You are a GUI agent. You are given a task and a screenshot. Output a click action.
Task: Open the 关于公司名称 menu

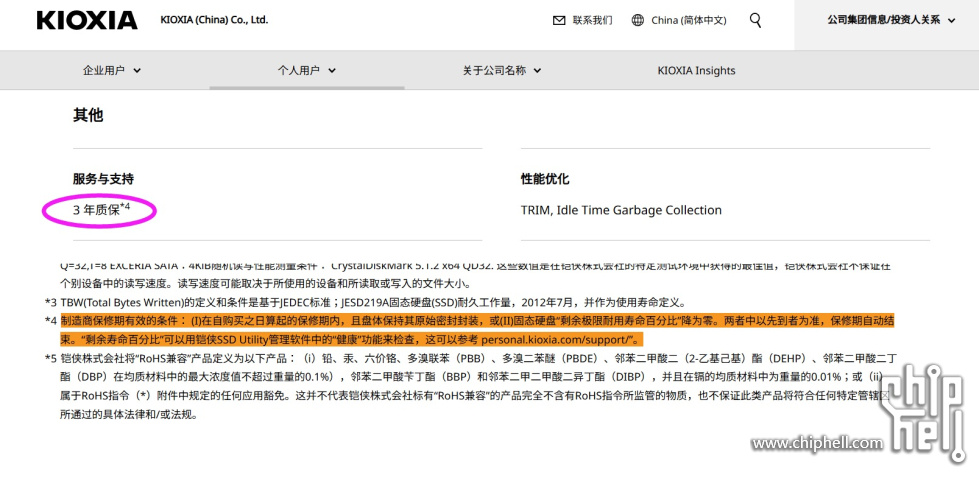click(x=501, y=71)
